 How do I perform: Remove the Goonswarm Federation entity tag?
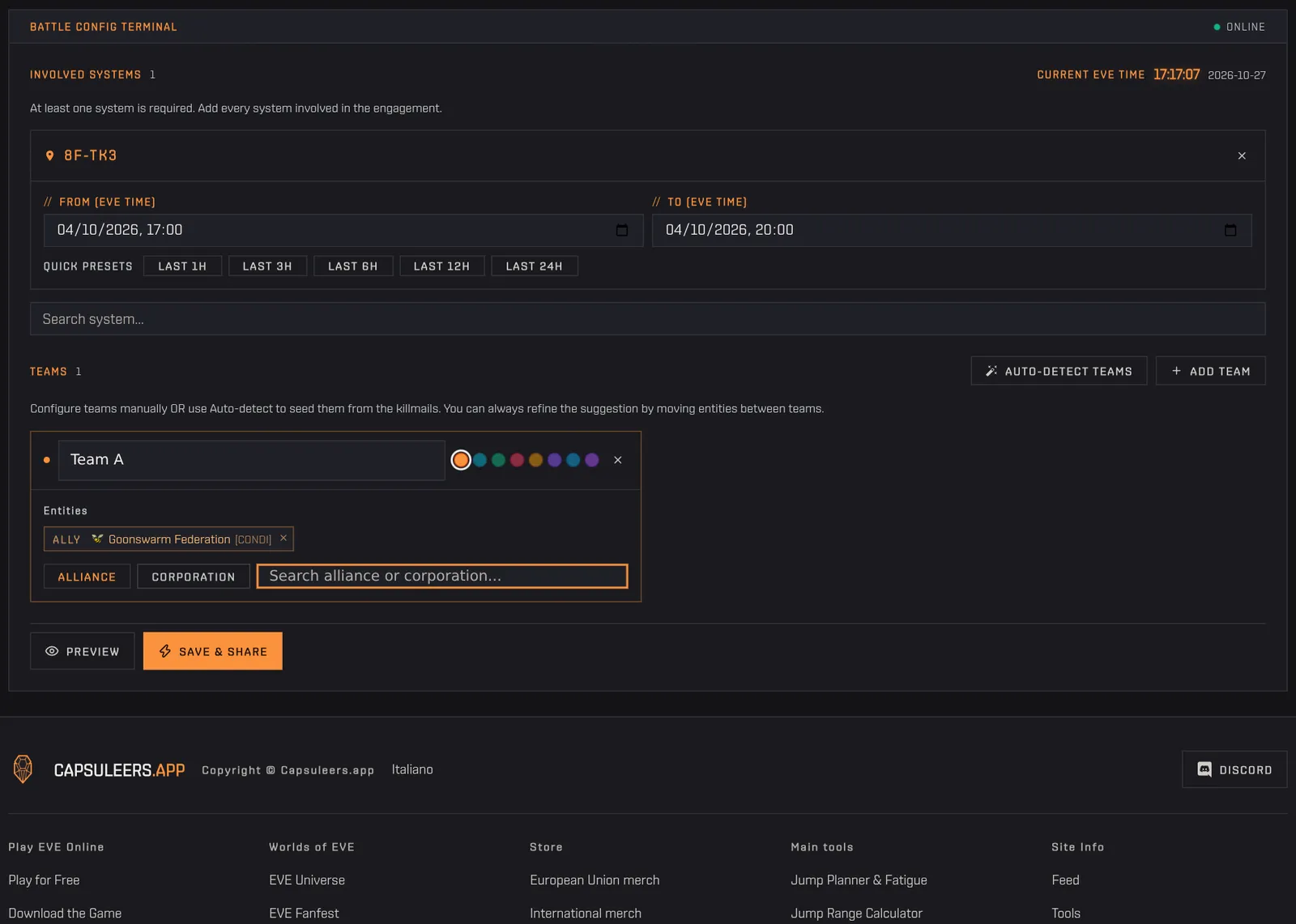(283, 538)
